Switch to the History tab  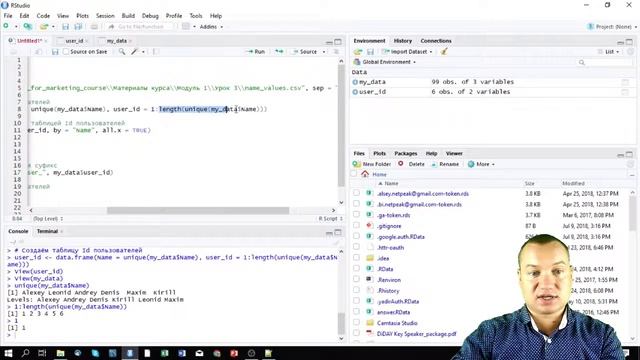click(x=402, y=41)
